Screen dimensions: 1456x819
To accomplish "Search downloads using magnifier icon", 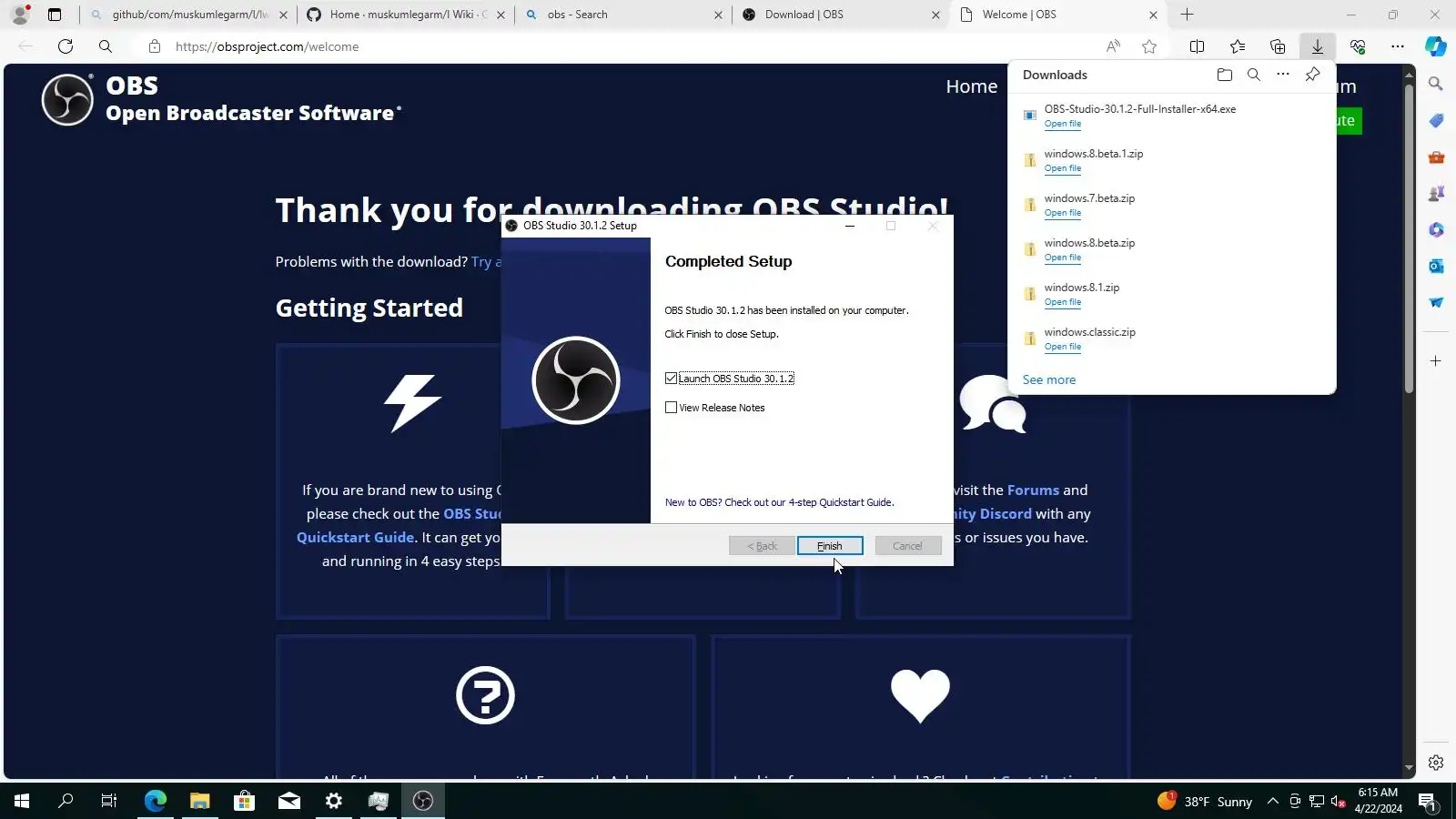I will [x=1253, y=75].
